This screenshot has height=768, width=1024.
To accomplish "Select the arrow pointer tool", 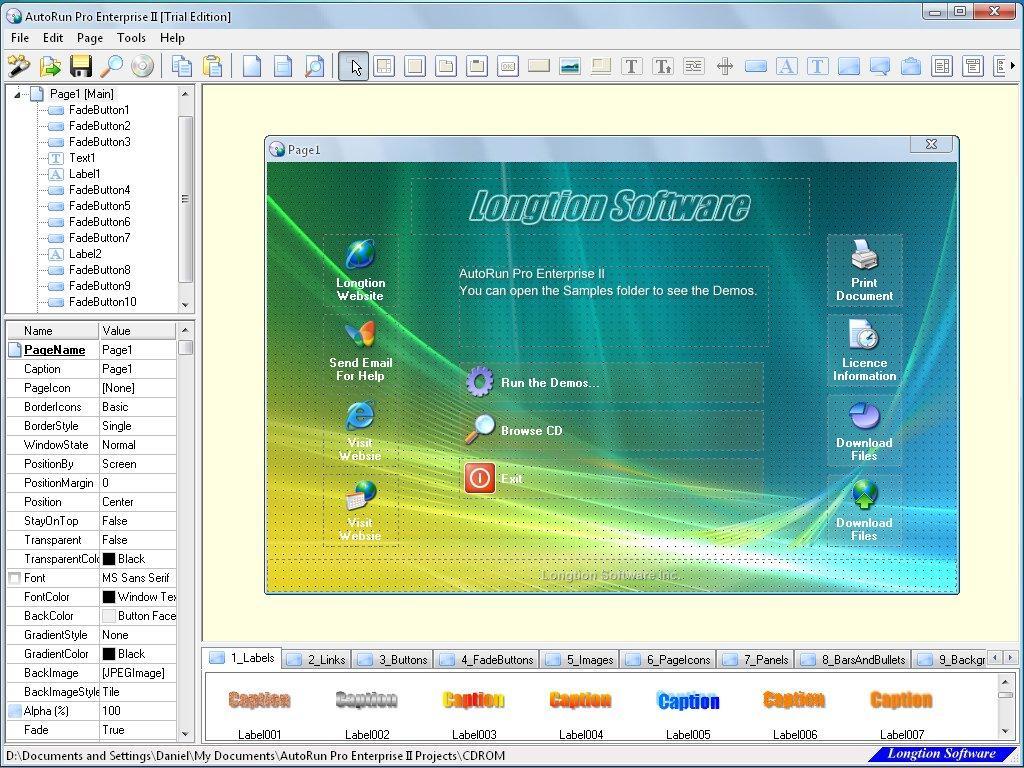I will (x=354, y=66).
